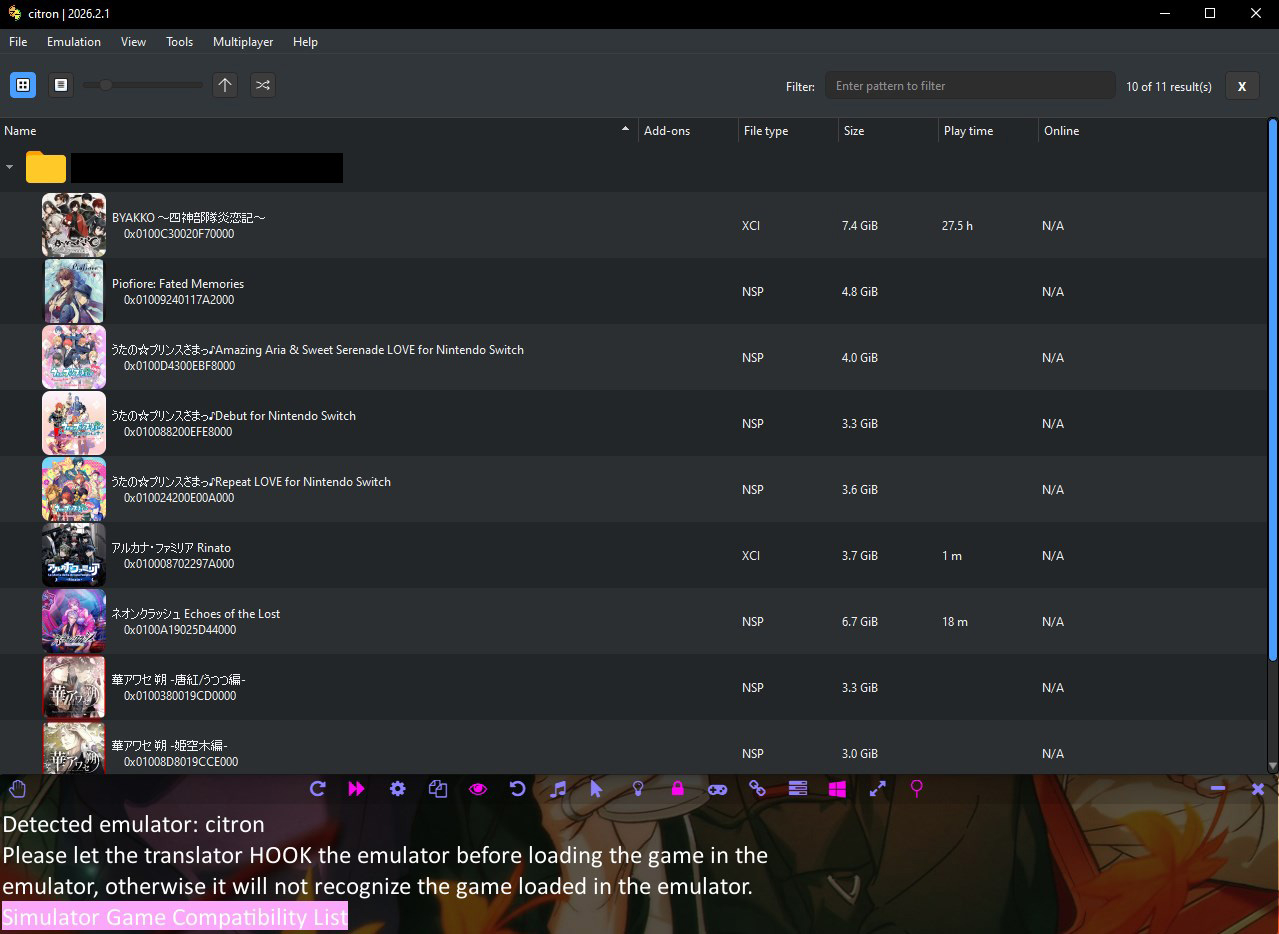Select the 華アワセ 朔 -姫空木編- game row
The image size is (1279, 934).
pyautogui.click(x=633, y=747)
